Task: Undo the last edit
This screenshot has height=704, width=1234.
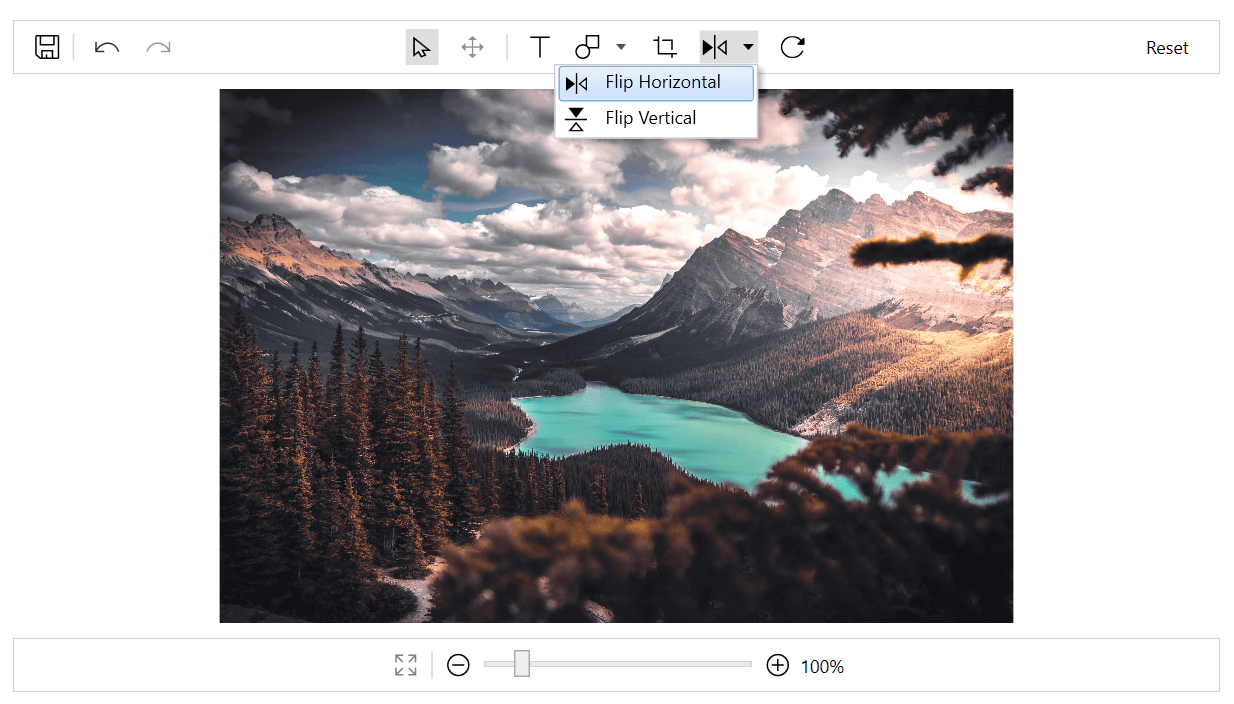Action: coord(107,47)
